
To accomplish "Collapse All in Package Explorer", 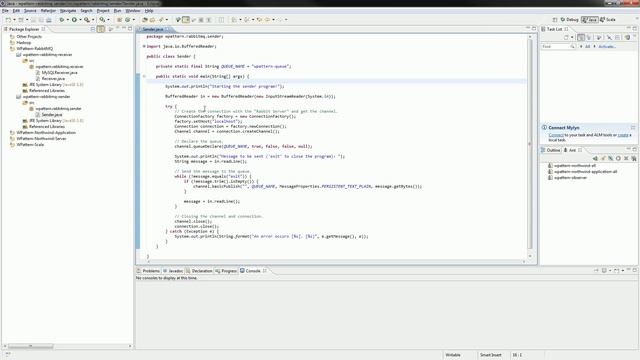I will [93, 29].
